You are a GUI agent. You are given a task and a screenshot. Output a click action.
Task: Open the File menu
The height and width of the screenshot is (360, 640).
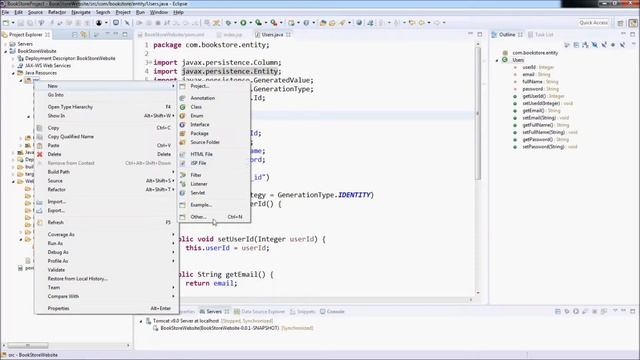(x=6, y=12)
